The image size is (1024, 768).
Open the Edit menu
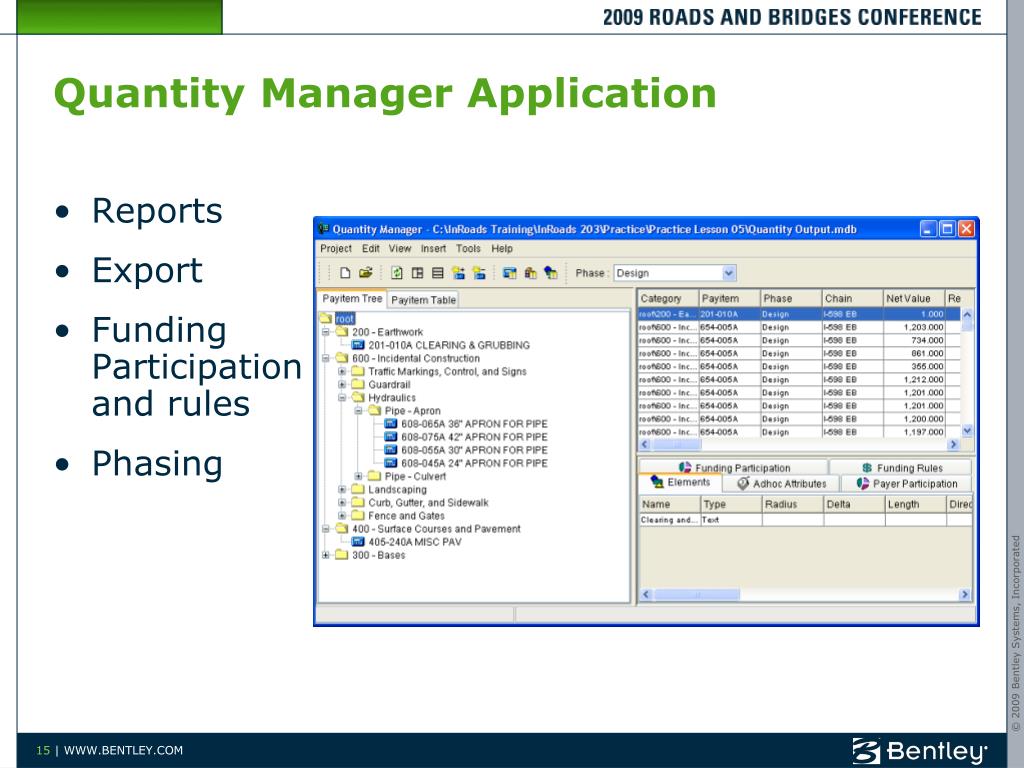(x=370, y=249)
